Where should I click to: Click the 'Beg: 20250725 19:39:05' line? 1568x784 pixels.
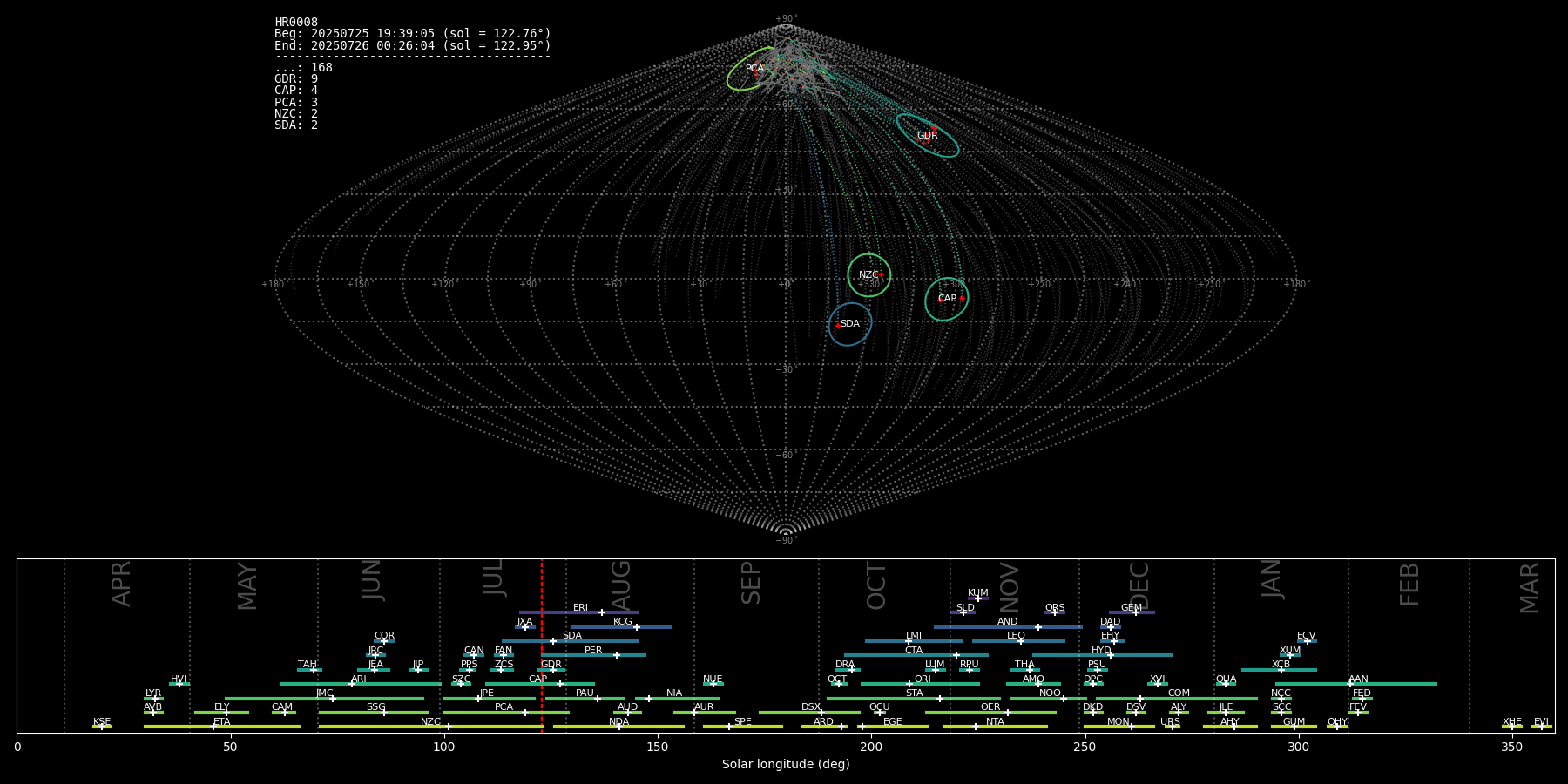click(x=413, y=34)
